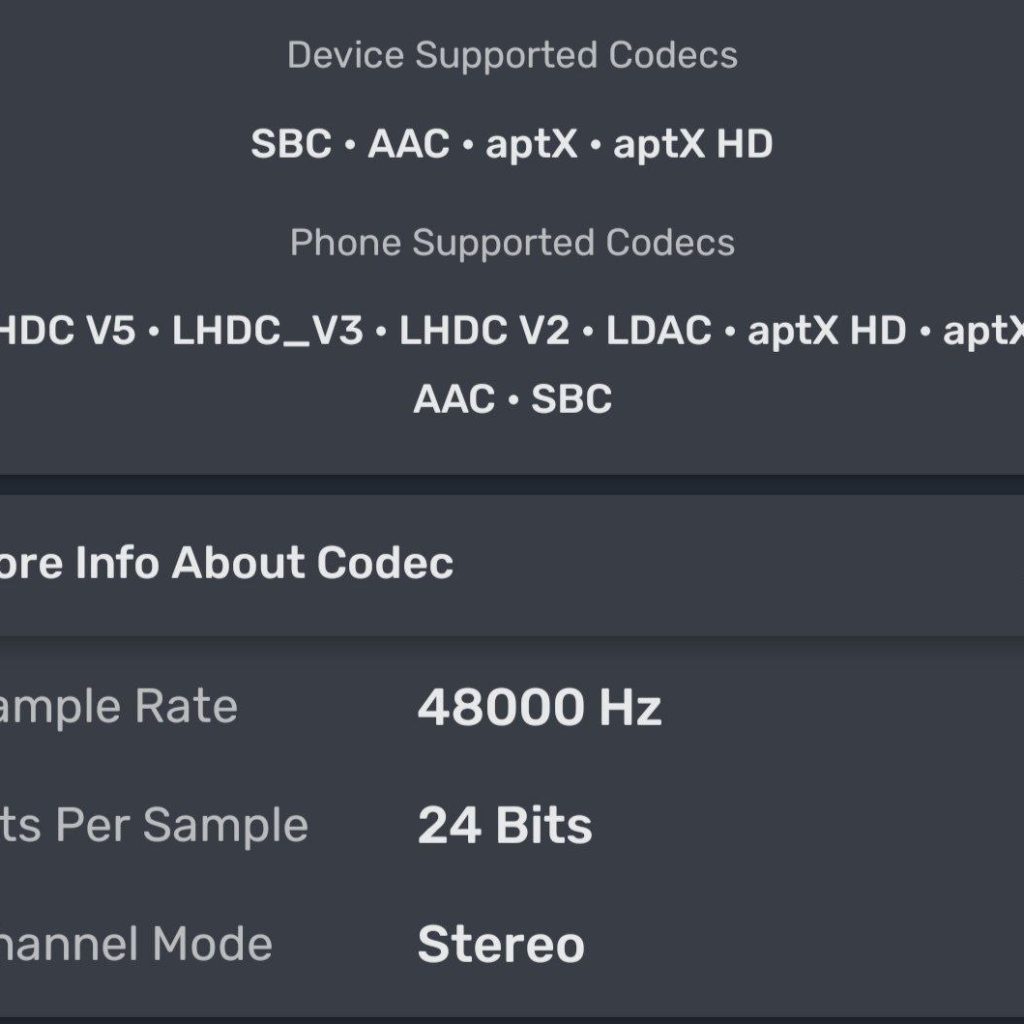The height and width of the screenshot is (1024, 1024).
Task: Click the Sample Rate label
Action: (120, 708)
